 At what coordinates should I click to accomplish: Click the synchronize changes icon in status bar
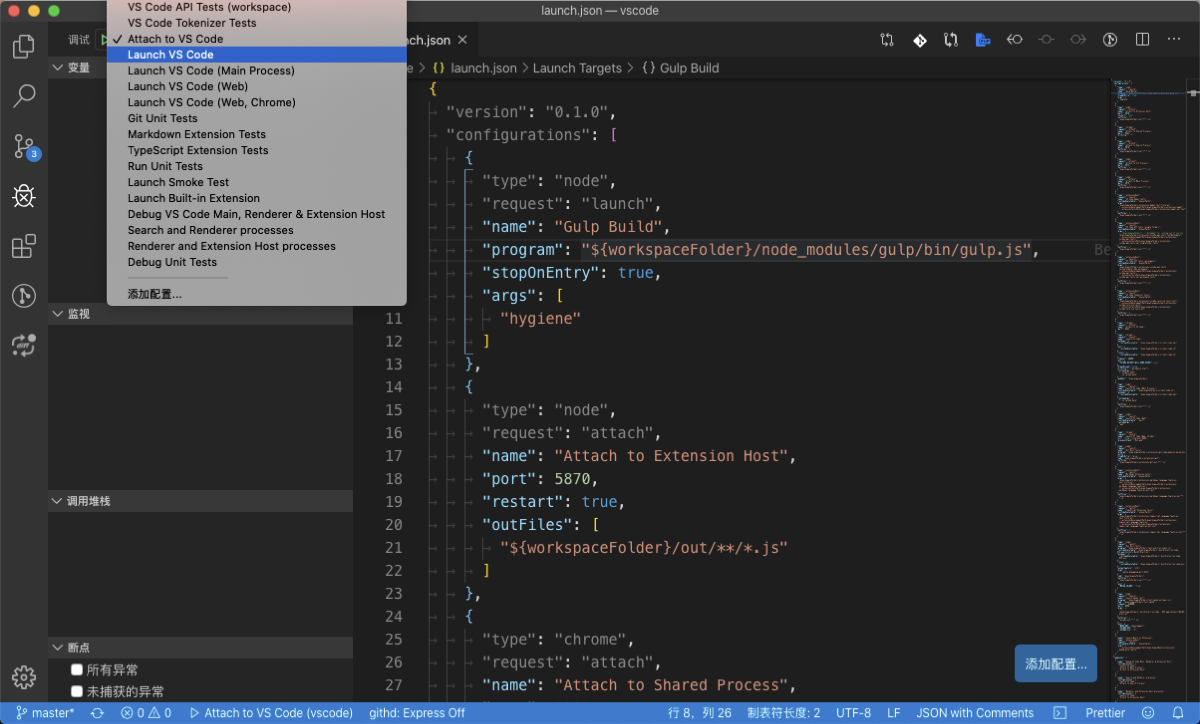pyautogui.click(x=97, y=713)
